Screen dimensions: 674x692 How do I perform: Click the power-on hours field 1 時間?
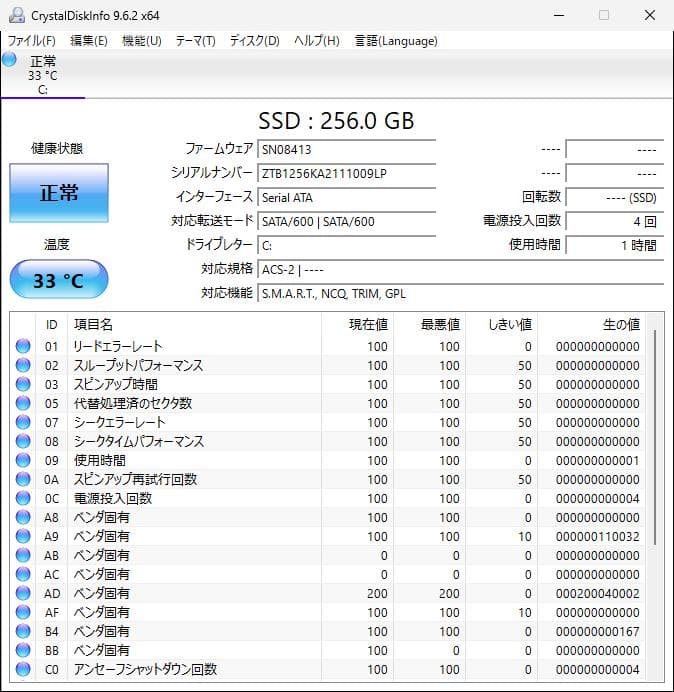(615, 245)
